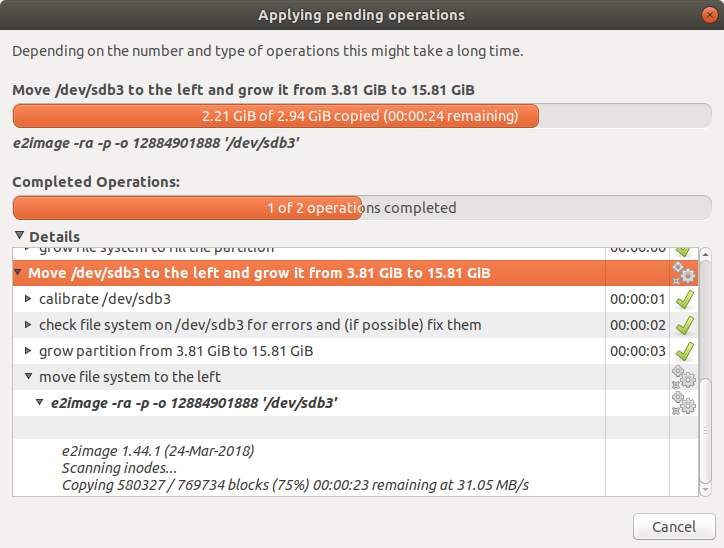Click the gears icon on the highlighted Move row
Image resolution: width=724 pixels, height=548 pixels.
tap(684, 273)
